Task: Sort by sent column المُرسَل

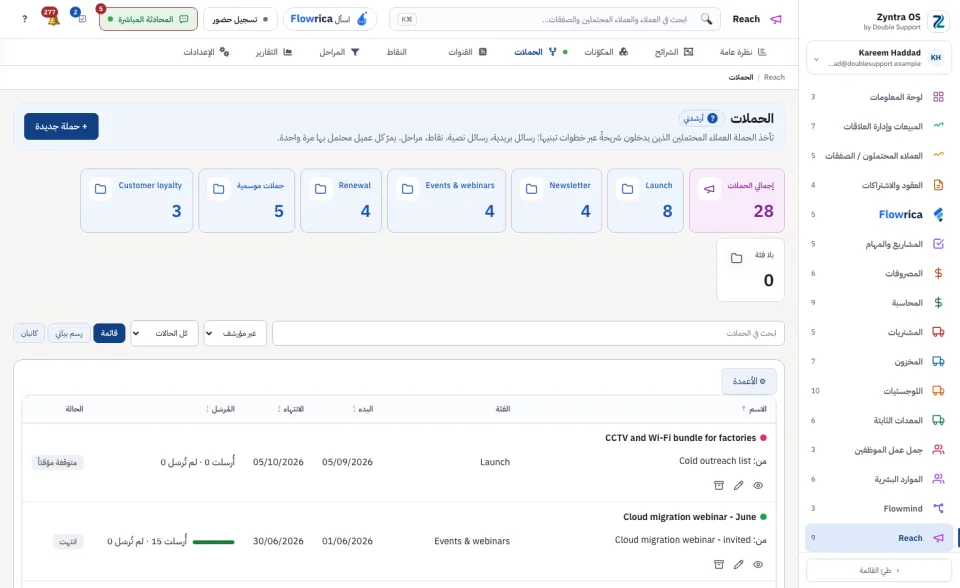Action: tap(220, 409)
